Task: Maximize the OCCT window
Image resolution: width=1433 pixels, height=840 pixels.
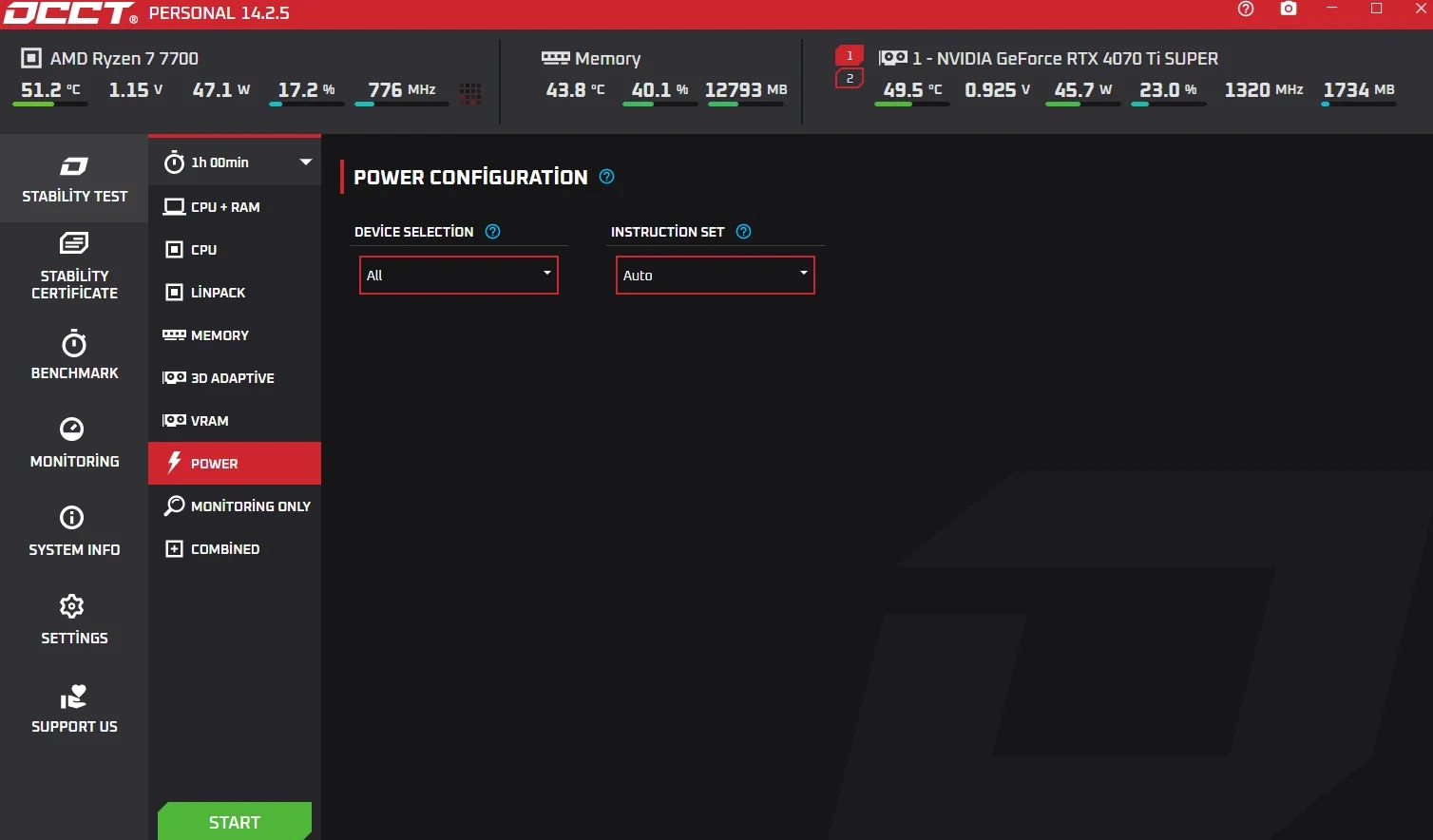Action: tap(1376, 9)
